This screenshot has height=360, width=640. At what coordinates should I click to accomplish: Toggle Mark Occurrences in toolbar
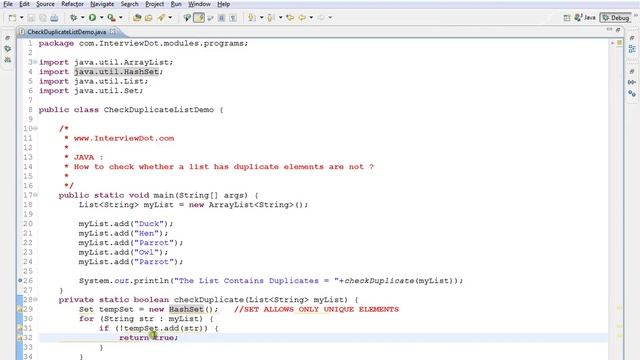199,18
